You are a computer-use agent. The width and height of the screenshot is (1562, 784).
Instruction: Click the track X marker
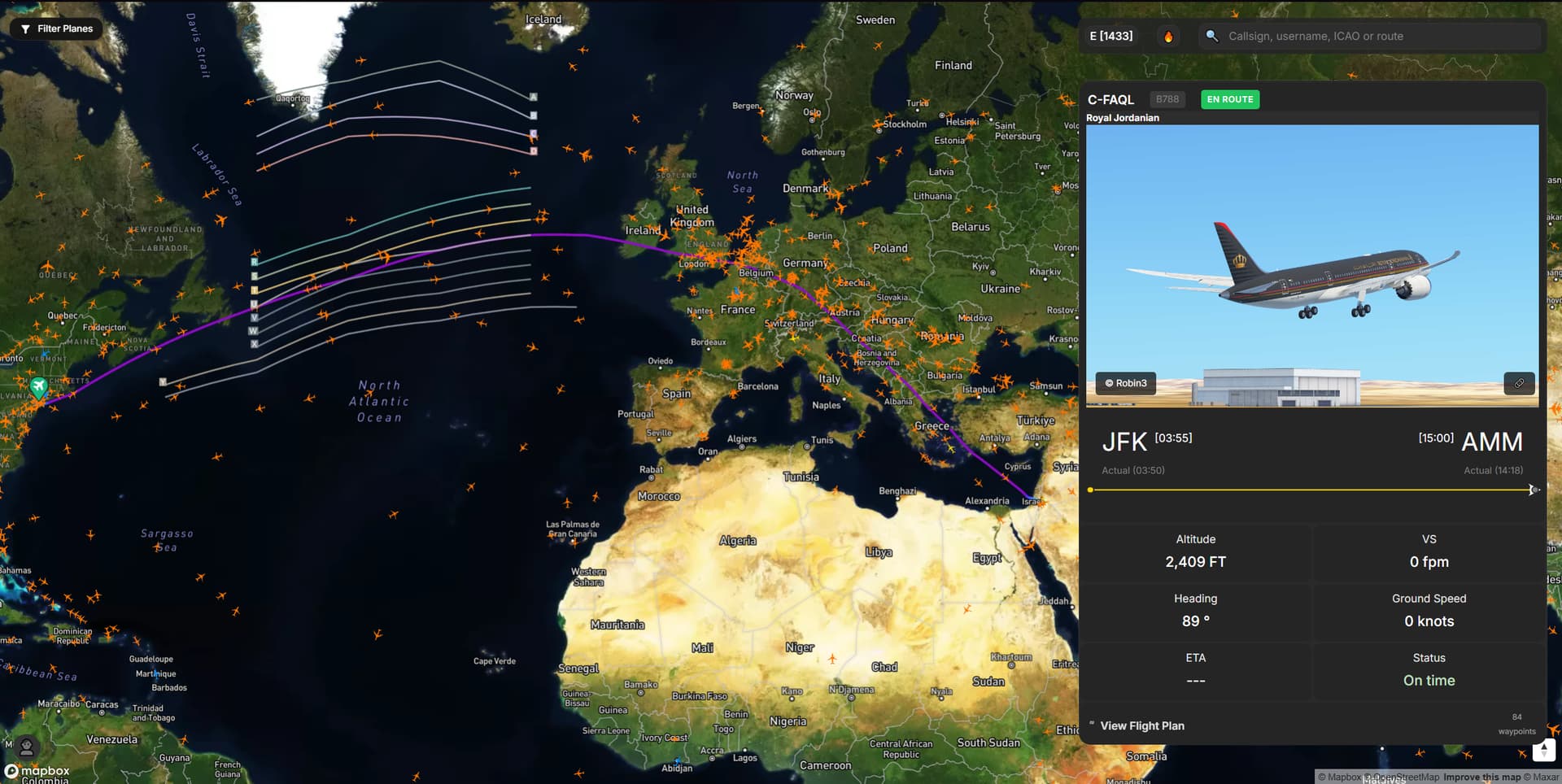tap(254, 344)
